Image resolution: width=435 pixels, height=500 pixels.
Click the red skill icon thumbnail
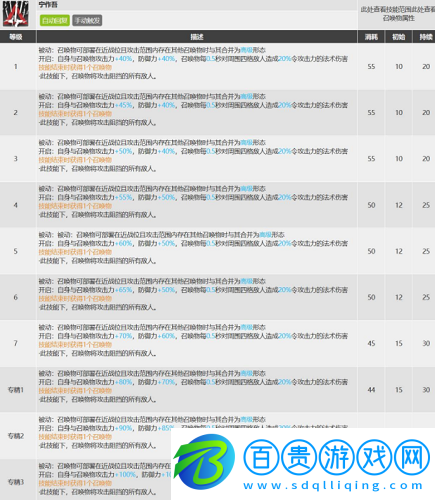click(x=15, y=14)
